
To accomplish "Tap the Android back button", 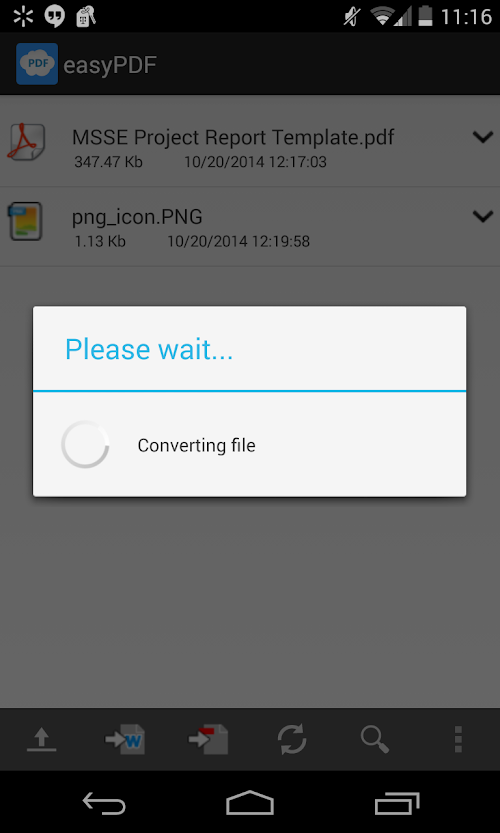I will (x=104, y=802).
